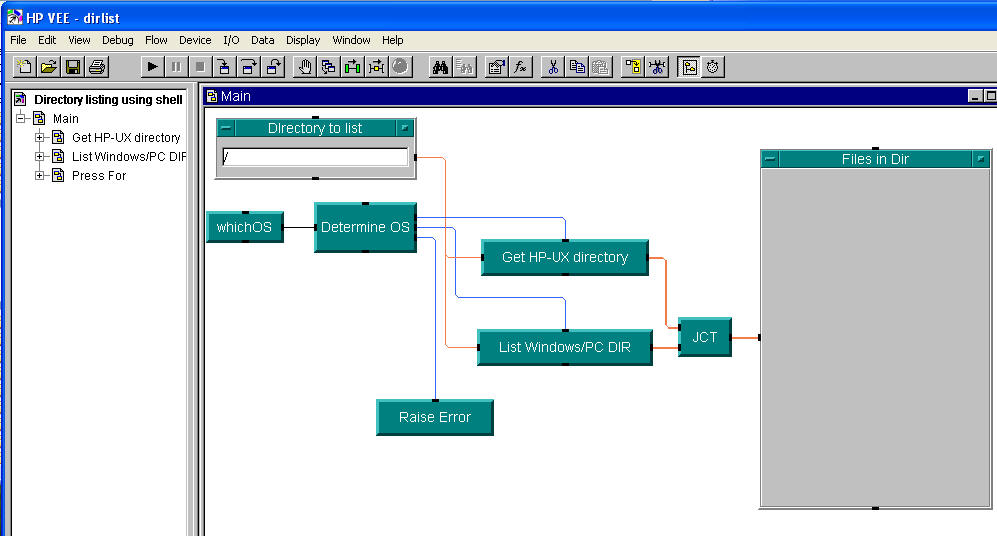Viewport: 997px width, 536px height.
Task: Click the Raise Error object
Action: pyautogui.click(x=434, y=417)
